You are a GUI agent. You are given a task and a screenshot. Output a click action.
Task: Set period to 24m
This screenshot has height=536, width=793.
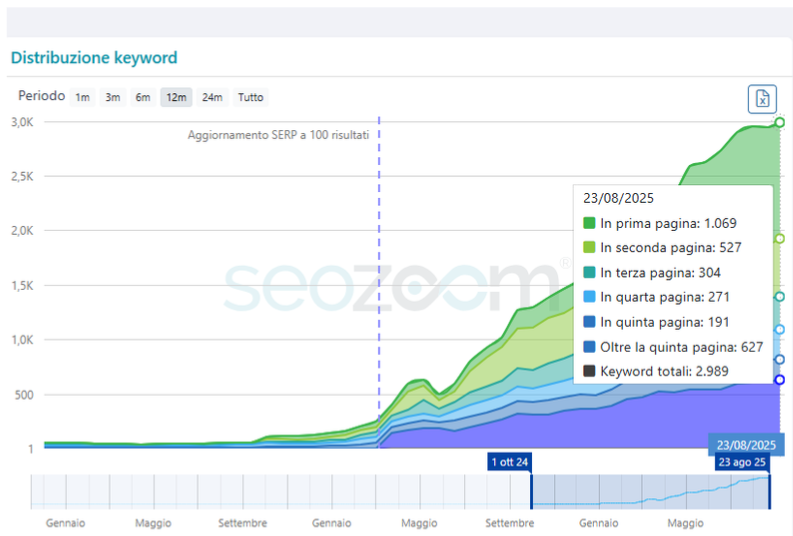pyautogui.click(x=212, y=97)
